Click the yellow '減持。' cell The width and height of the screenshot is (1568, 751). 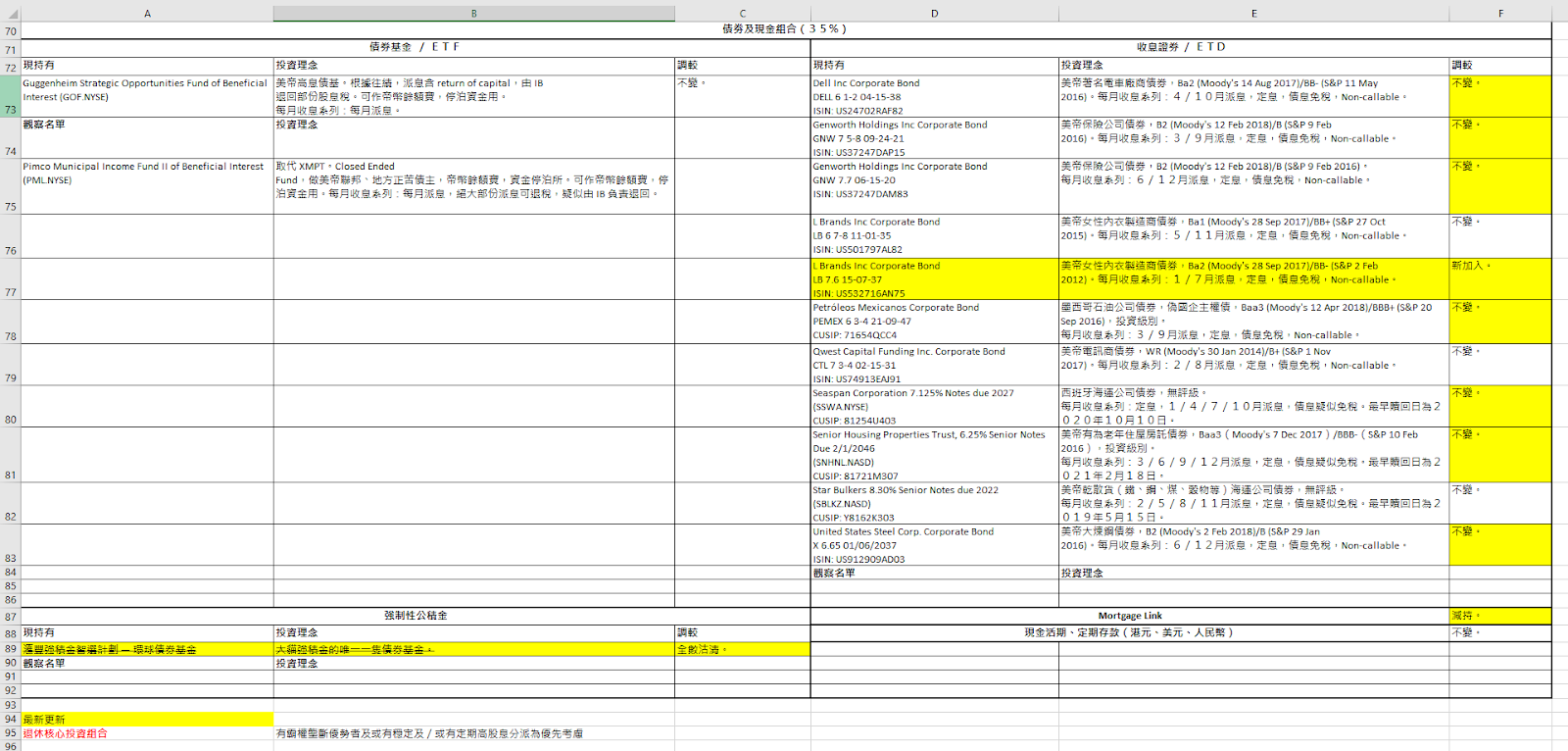(x=1500, y=617)
